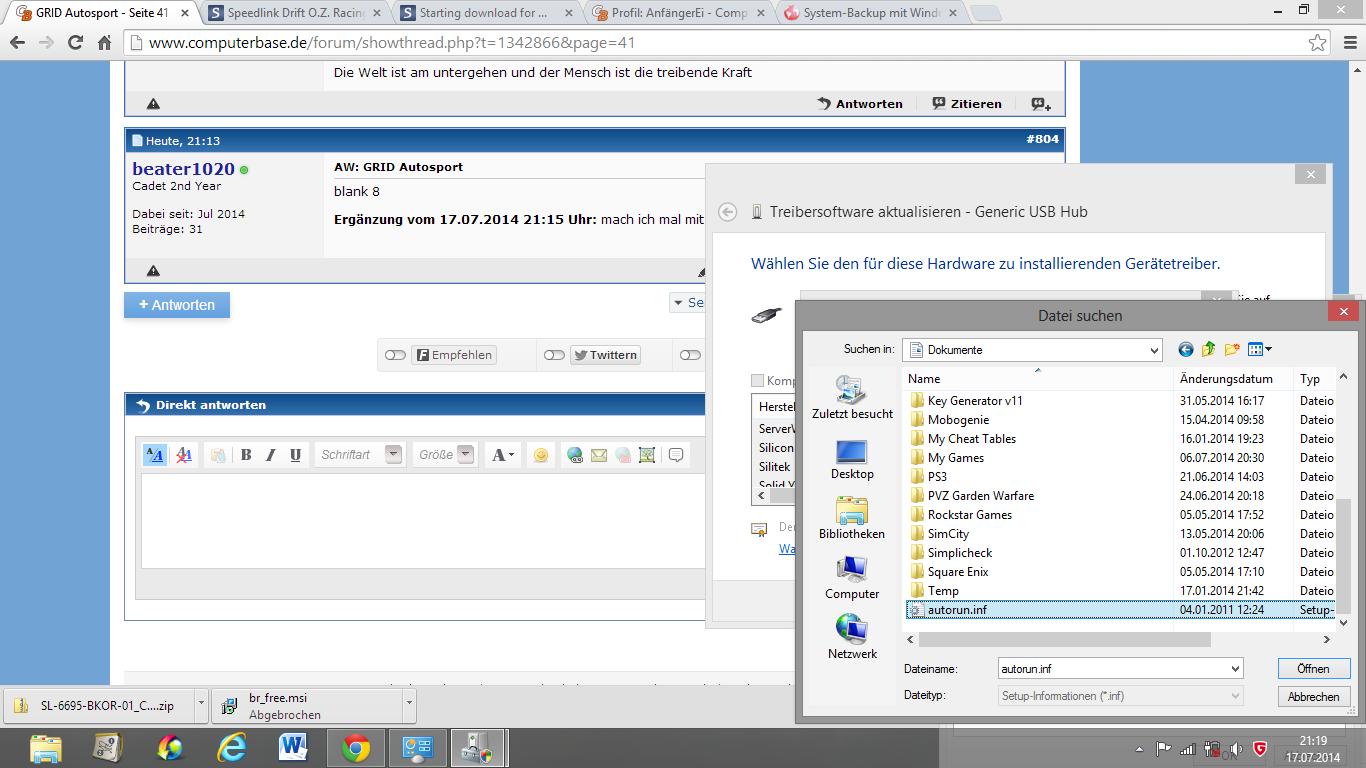The image size is (1366, 768).
Task: Click the + Antworten button
Action: [x=177, y=305]
